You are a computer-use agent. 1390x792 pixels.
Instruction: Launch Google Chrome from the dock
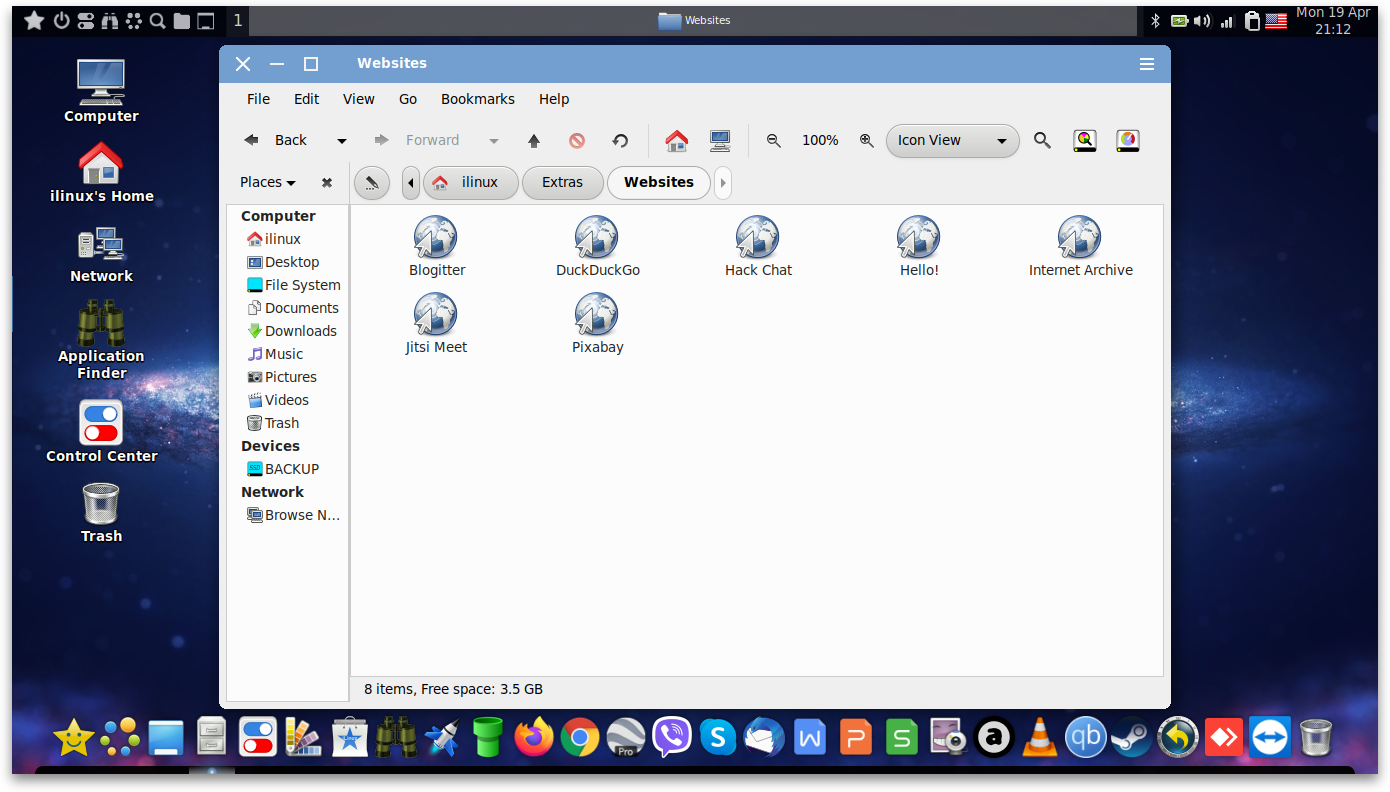[580, 738]
